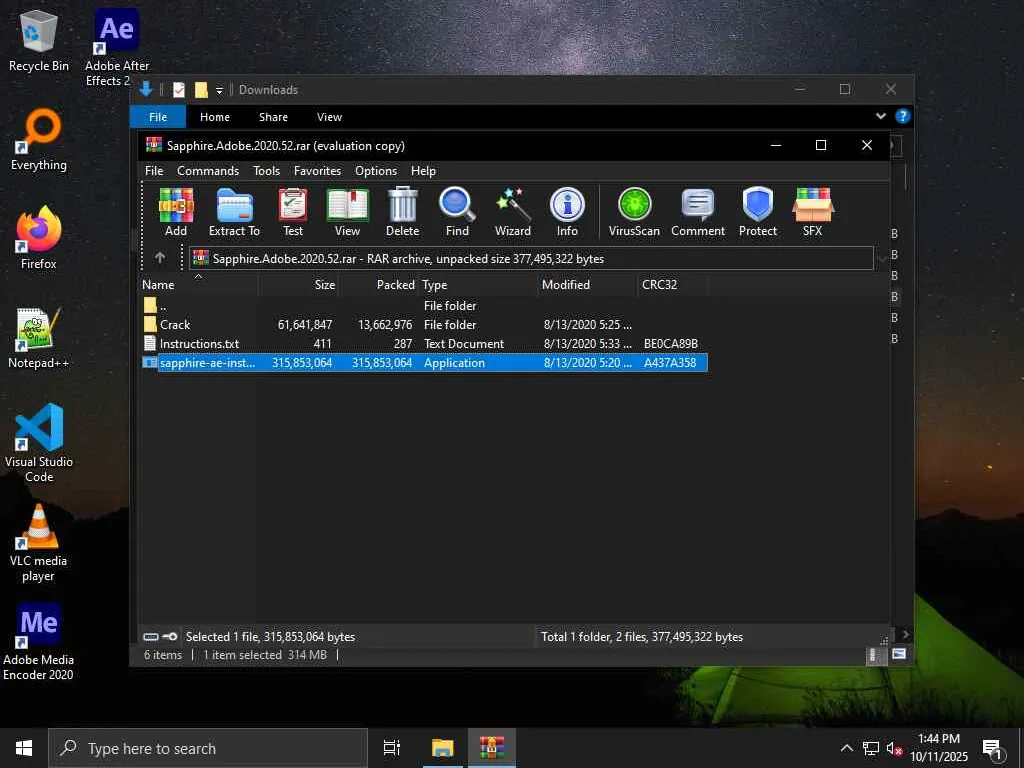Sort by the CRC32 column header

[673, 285]
